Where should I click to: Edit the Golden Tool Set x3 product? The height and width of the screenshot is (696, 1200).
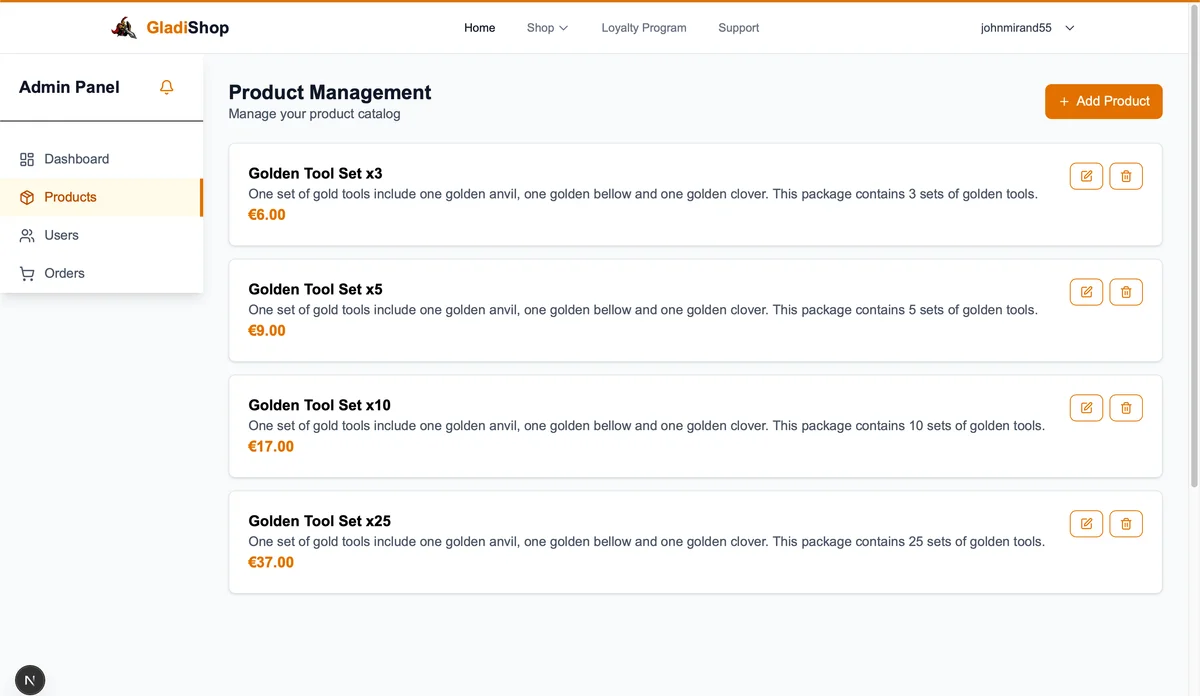click(x=1086, y=176)
